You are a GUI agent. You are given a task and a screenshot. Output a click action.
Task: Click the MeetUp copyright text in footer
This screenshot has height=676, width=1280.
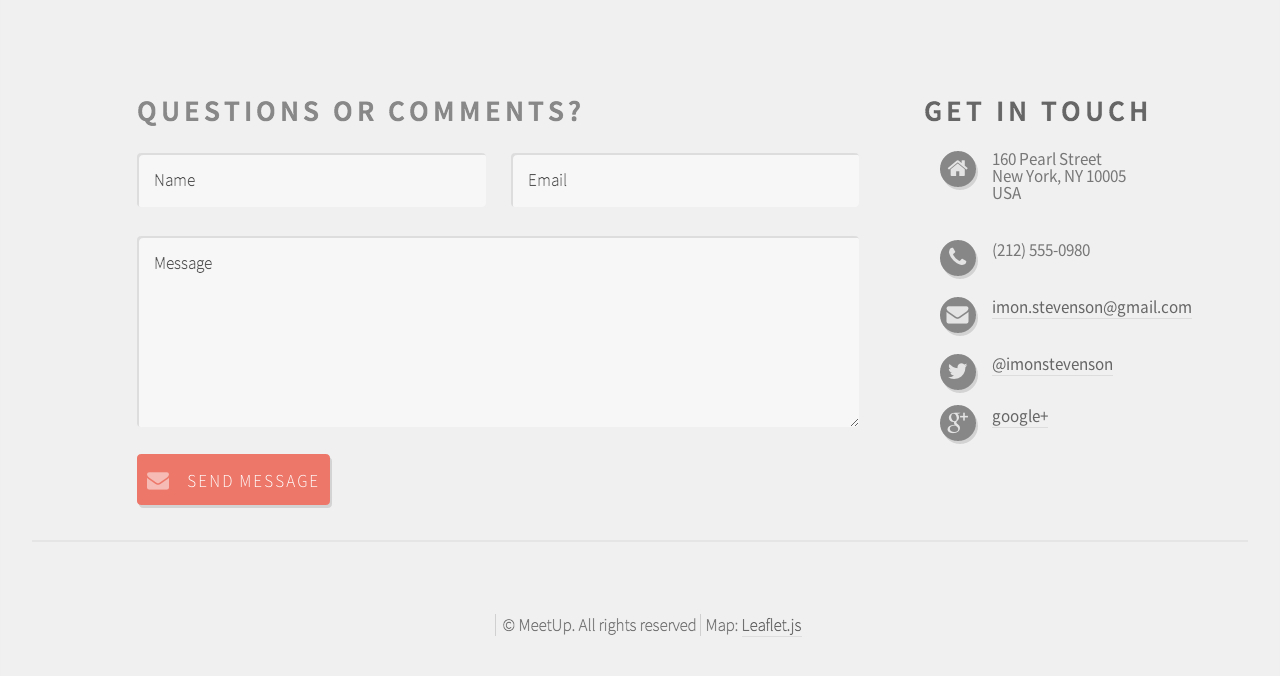[599, 626]
